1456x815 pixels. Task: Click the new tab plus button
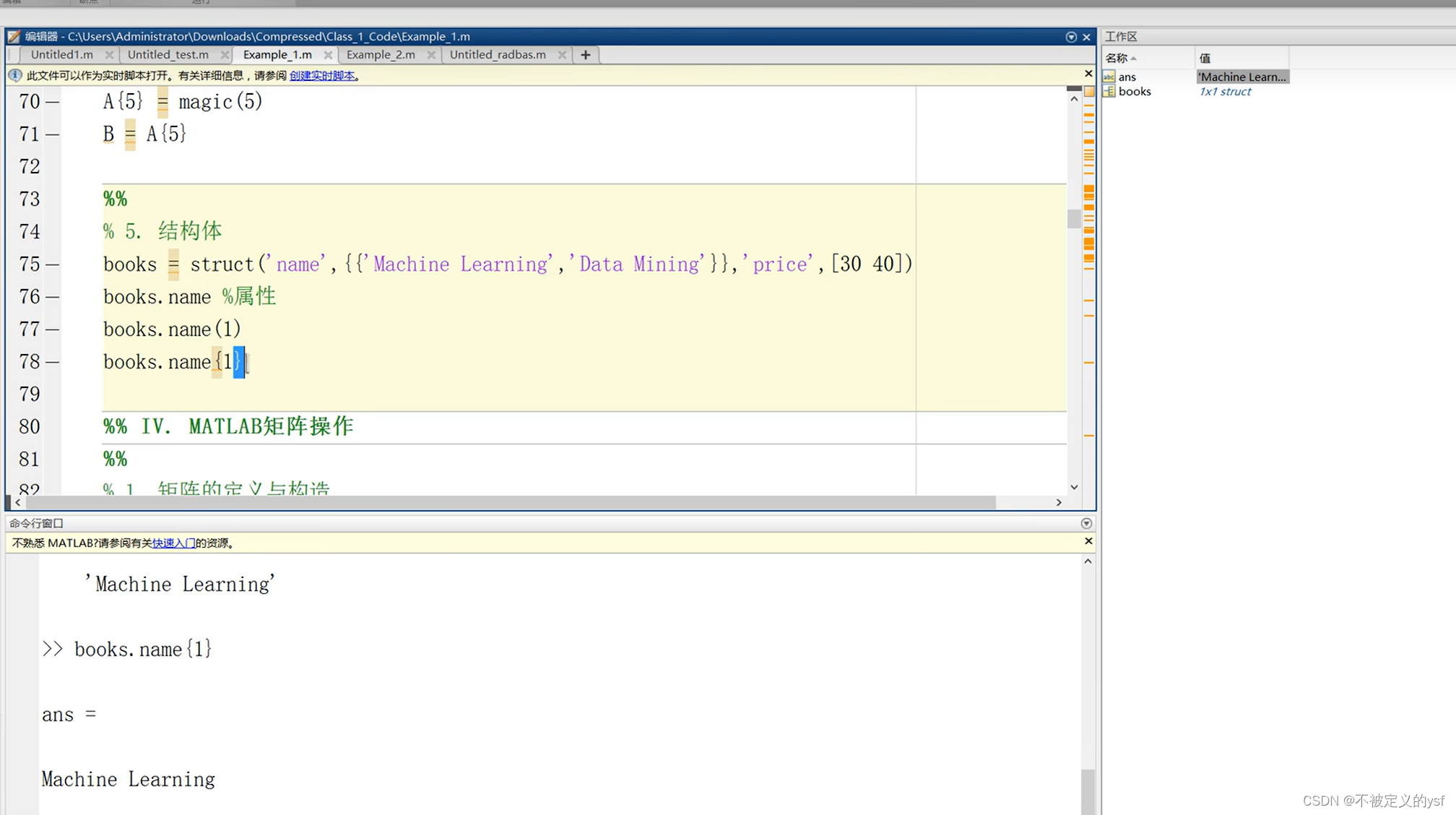[x=585, y=55]
